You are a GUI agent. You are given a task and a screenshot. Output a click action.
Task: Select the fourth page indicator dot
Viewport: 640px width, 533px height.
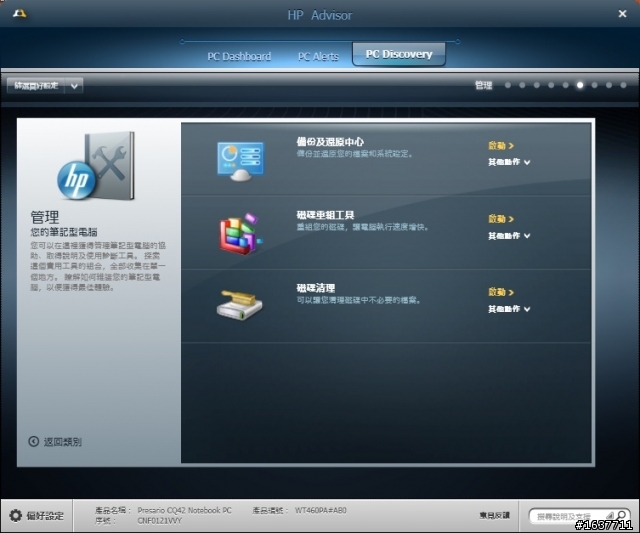point(551,85)
